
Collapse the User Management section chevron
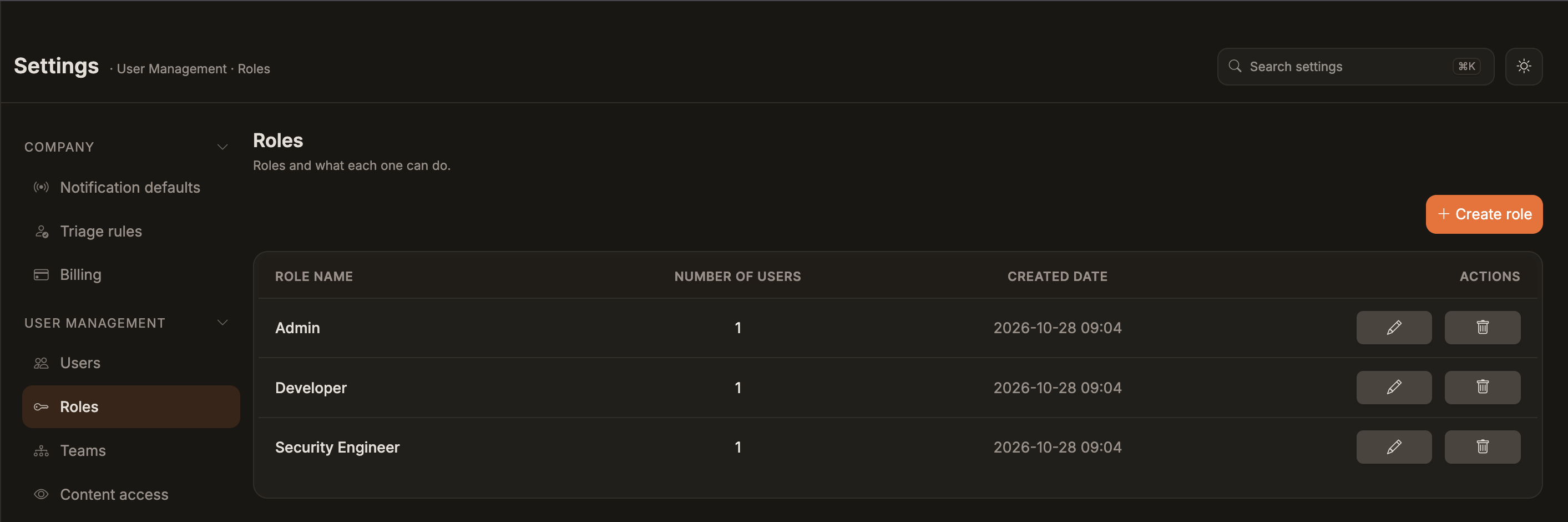[x=222, y=323]
